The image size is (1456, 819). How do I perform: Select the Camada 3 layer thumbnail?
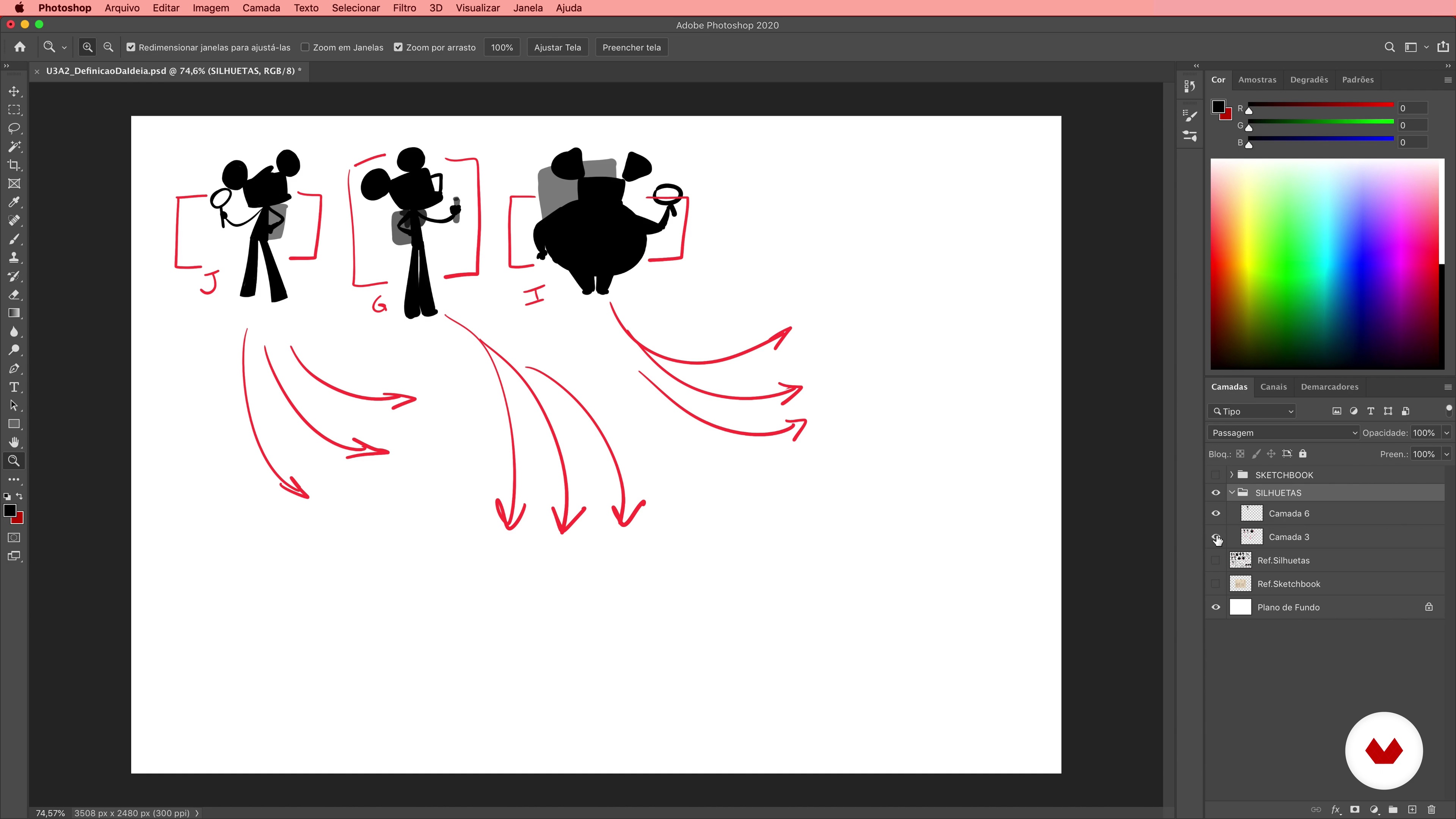pos(1251,537)
